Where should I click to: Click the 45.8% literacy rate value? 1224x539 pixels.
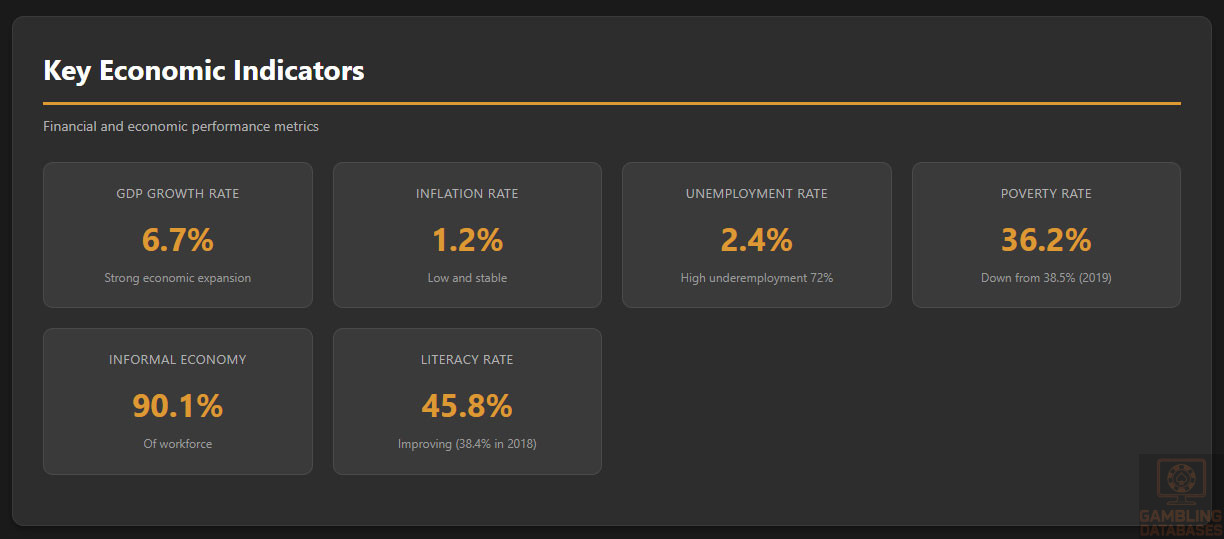(467, 406)
